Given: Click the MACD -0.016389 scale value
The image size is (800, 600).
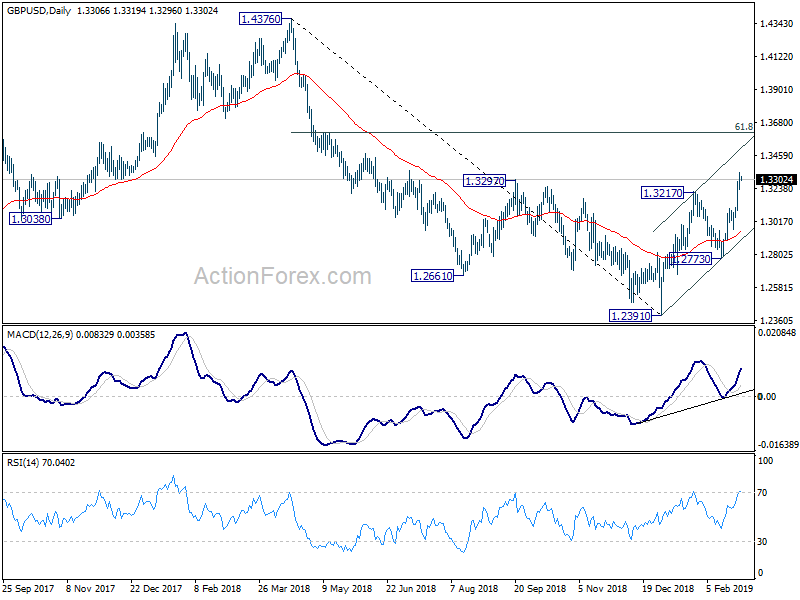Looking at the screenshot, I should [x=778, y=445].
